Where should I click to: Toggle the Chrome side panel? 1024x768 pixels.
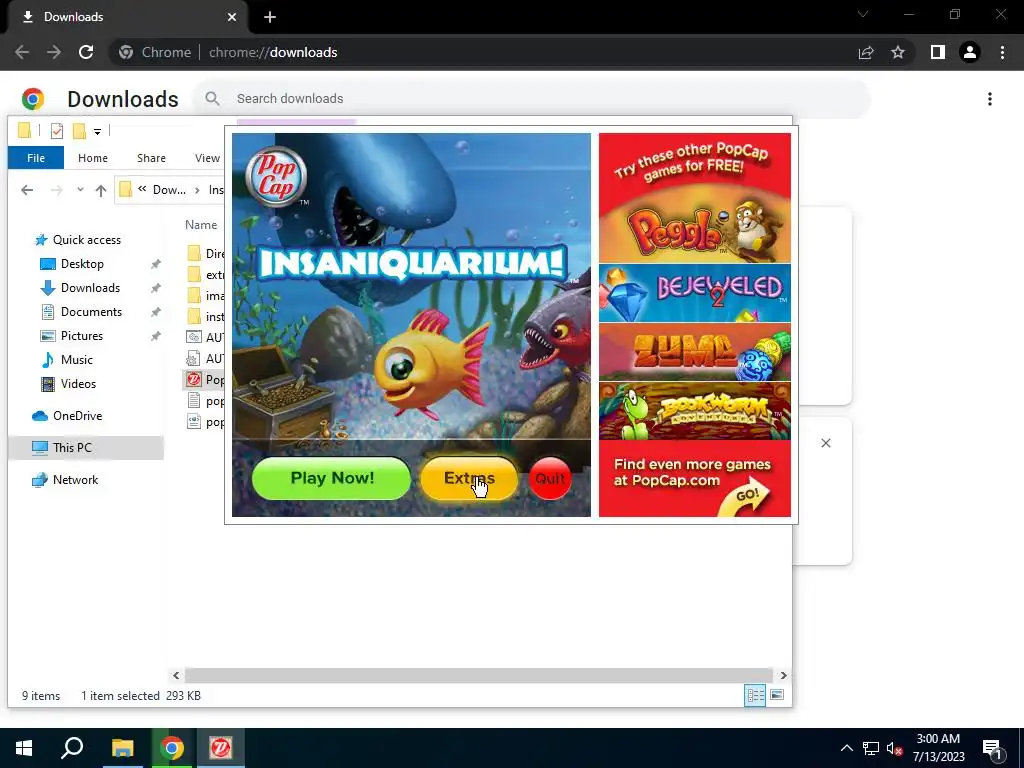click(938, 52)
